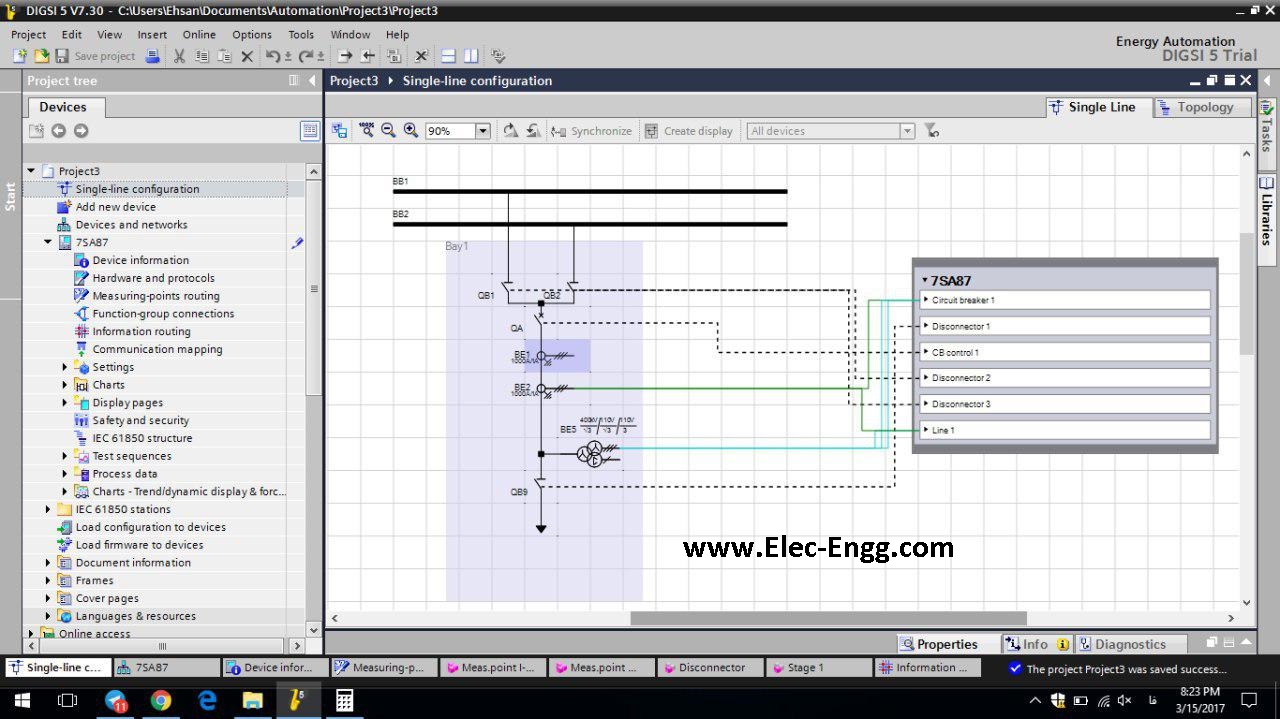Click the zoom out magnifier icon
This screenshot has height=719, width=1280.
[388, 130]
